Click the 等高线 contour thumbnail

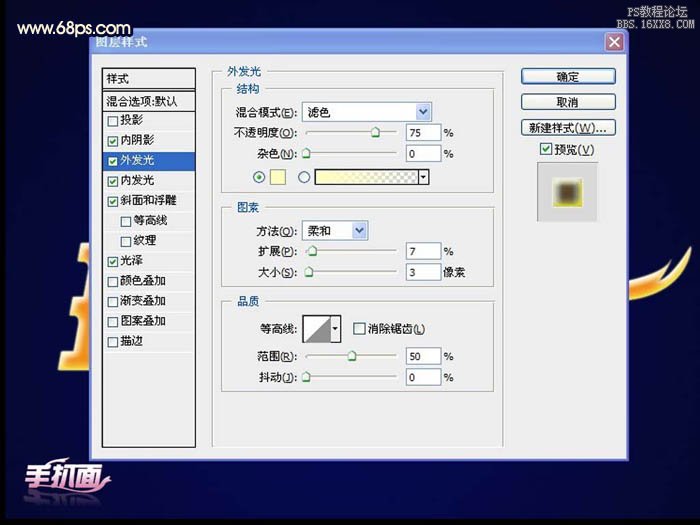click(x=317, y=329)
